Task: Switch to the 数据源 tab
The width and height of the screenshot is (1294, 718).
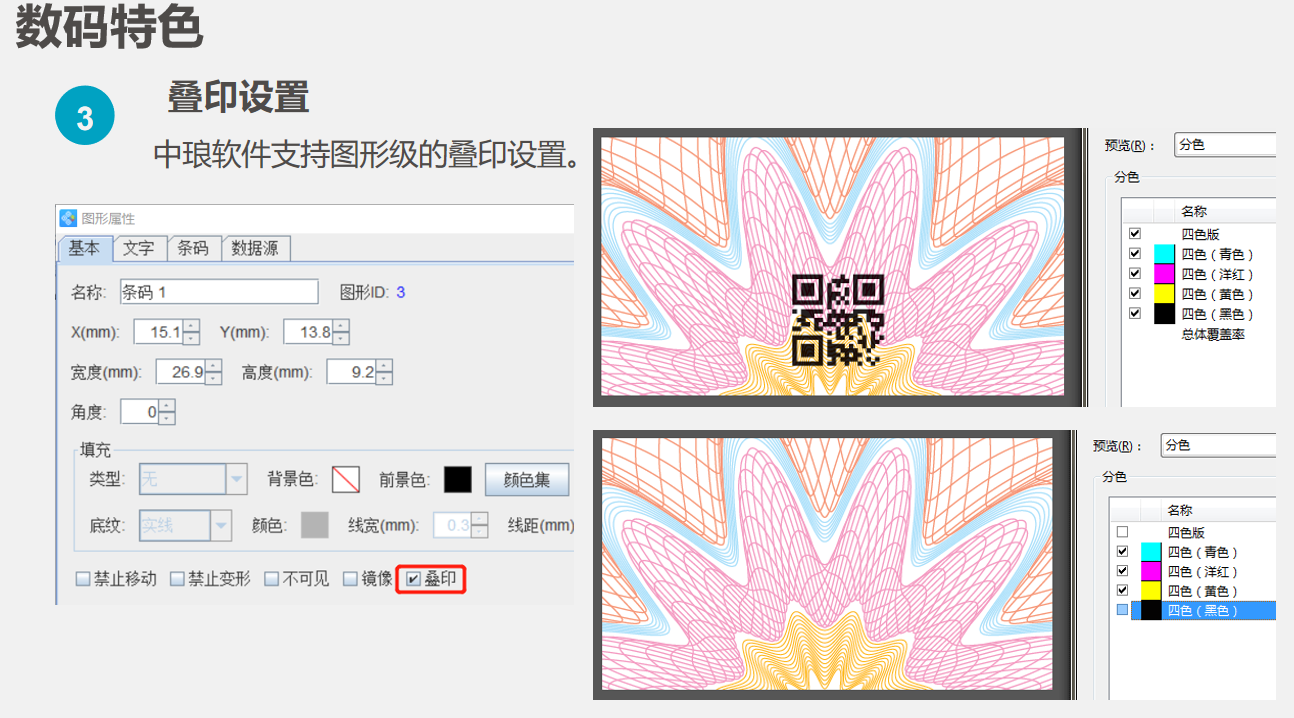Action: tap(255, 248)
